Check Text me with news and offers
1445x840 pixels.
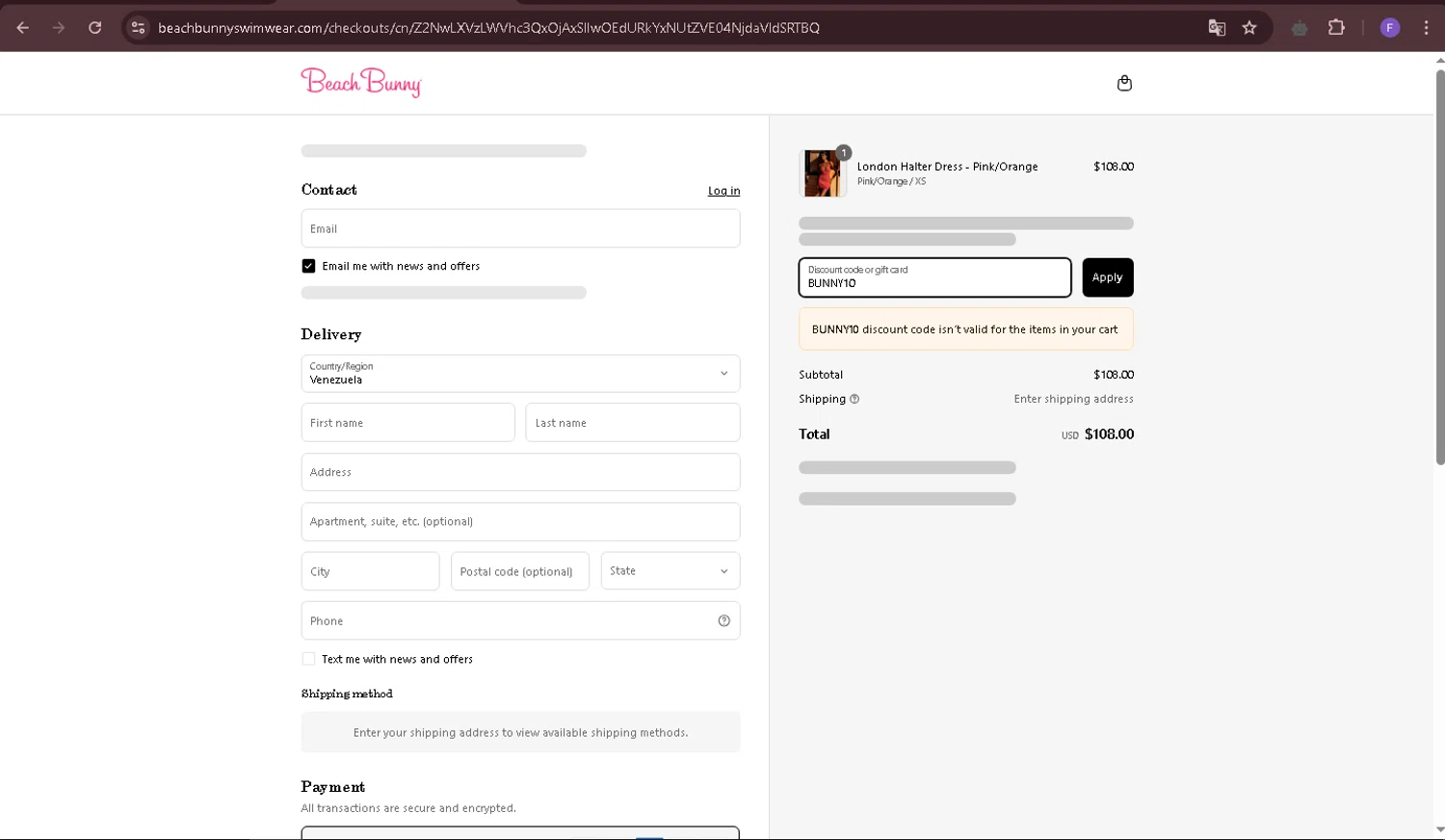click(x=308, y=659)
